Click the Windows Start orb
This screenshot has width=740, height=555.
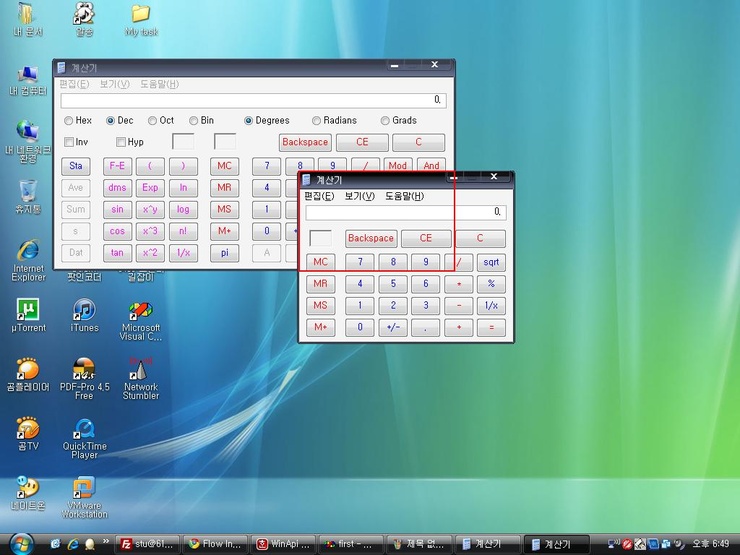tap(21, 544)
